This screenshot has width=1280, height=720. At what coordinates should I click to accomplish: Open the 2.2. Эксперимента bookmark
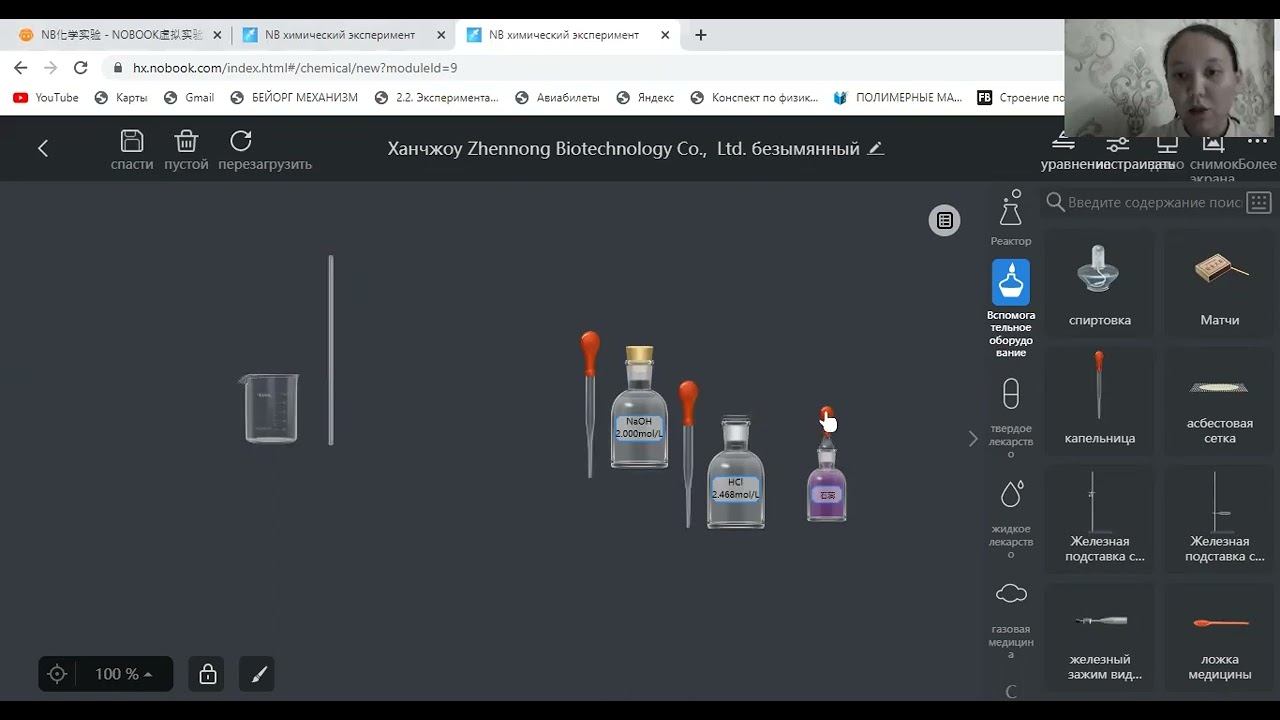point(436,97)
